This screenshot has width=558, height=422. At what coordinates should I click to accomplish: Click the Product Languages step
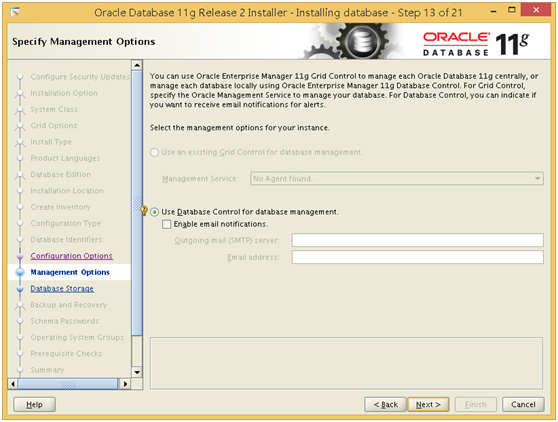65,158
